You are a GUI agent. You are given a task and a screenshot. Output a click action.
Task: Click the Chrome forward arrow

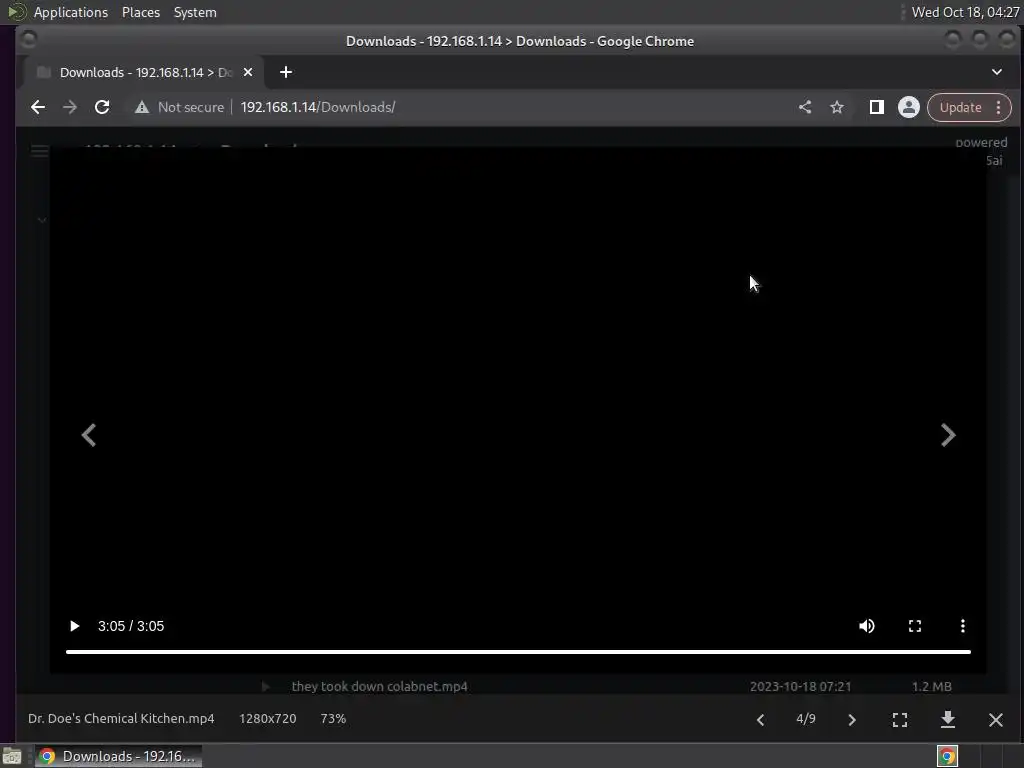click(70, 107)
